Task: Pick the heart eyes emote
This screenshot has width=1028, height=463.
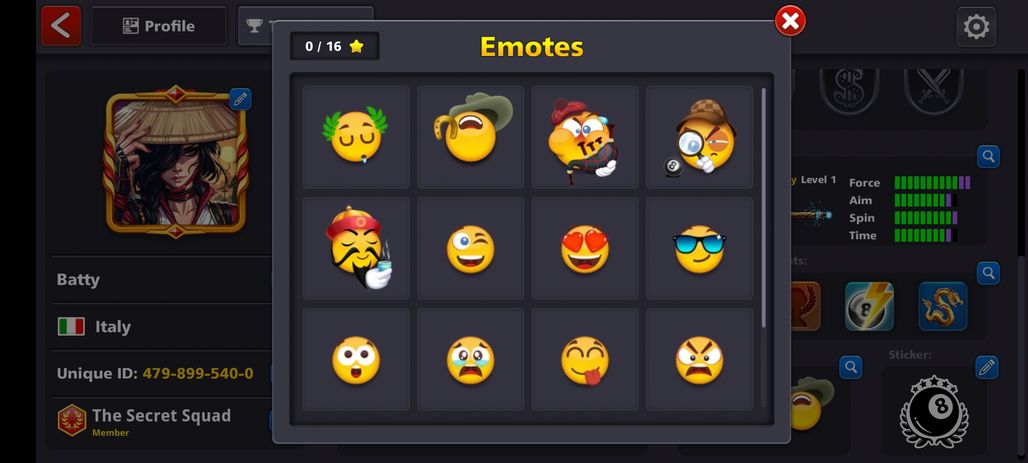Action: coord(585,249)
